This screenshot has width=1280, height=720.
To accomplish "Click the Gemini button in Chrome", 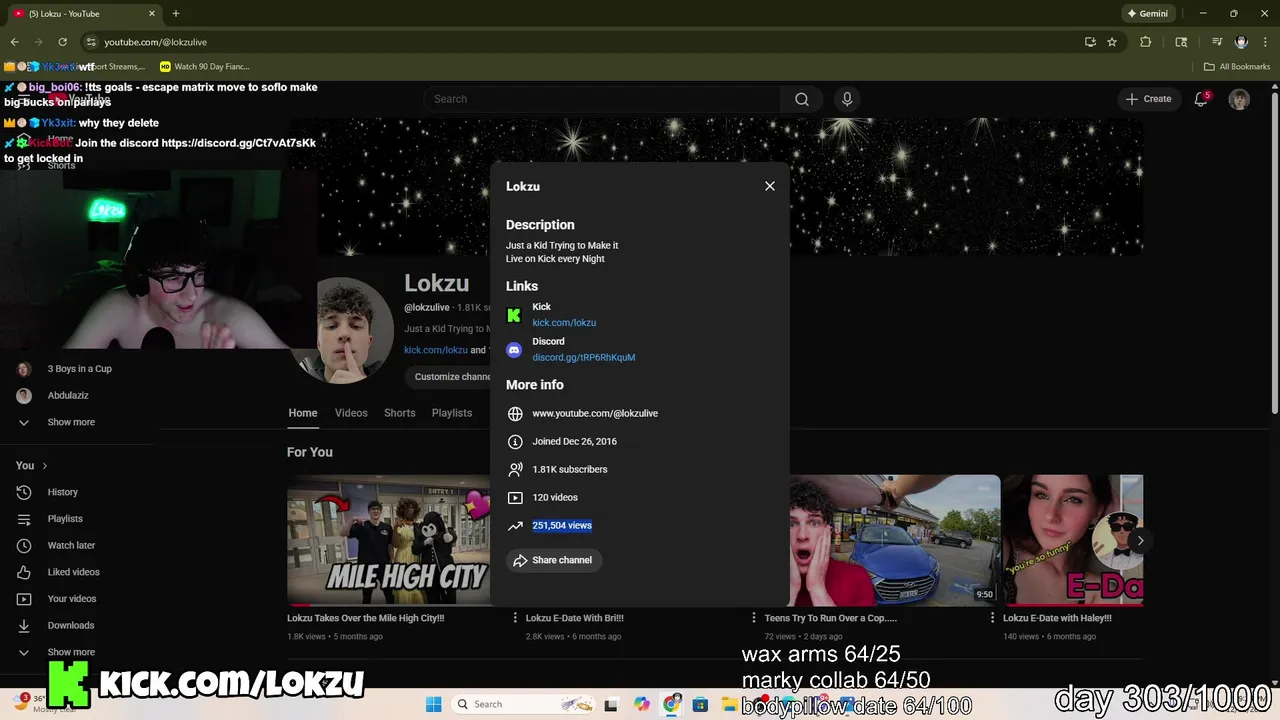I will coord(1148,14).
